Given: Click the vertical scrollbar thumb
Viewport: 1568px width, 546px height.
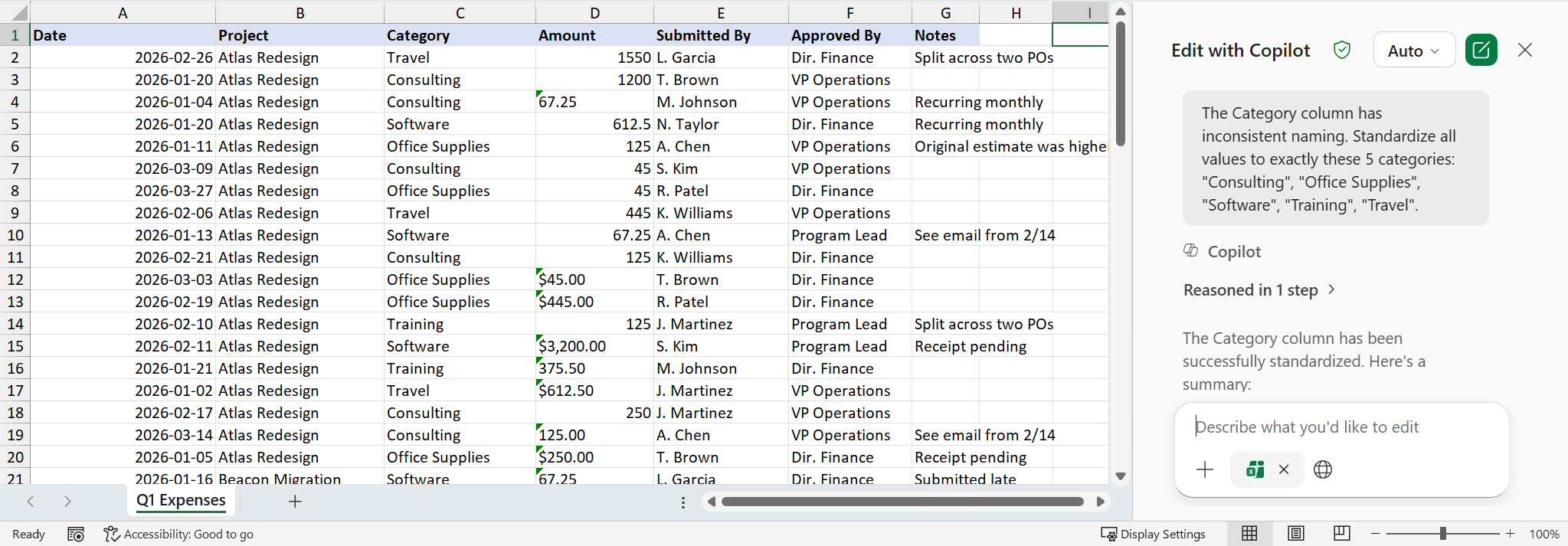Looking at the screenshot, I should tap(1120, 83).
